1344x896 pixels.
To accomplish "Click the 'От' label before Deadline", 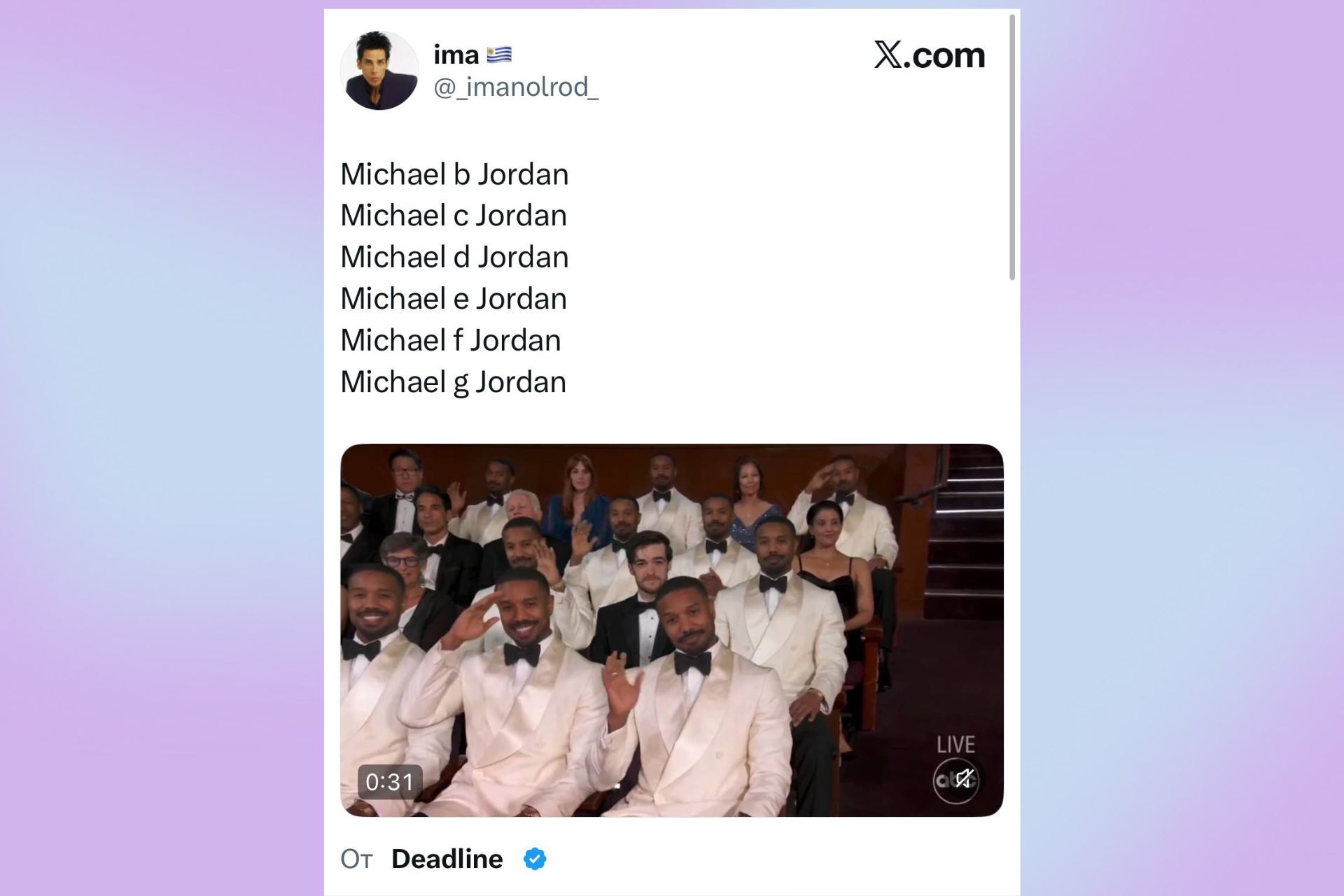I will pyautogui.click(x=356, y=859).
